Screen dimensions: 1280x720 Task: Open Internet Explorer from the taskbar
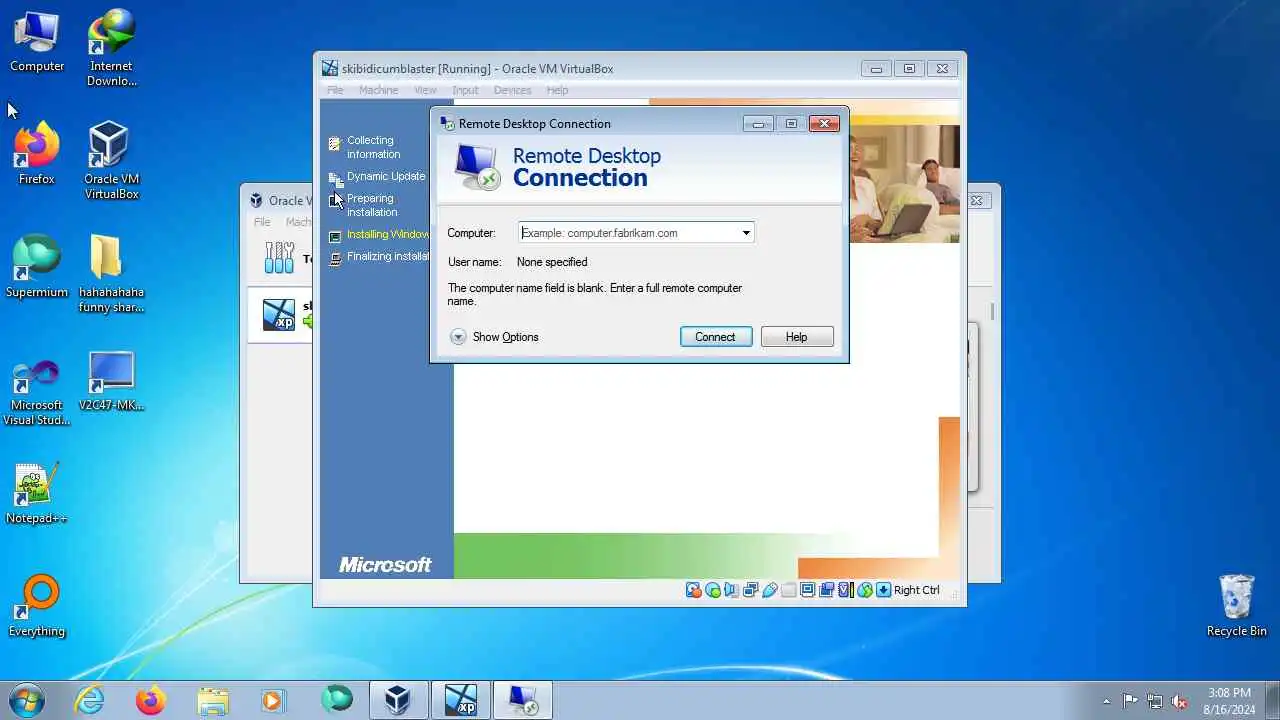pyautogui.click(x=90, y=699)
